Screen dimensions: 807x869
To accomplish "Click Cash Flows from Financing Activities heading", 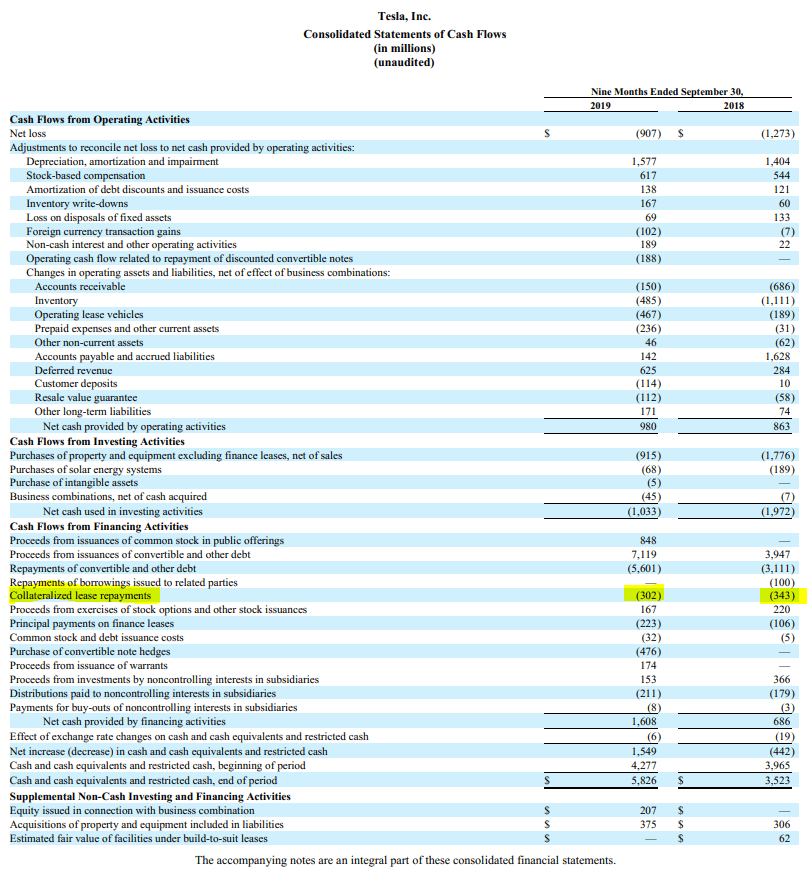I will 99,526.
